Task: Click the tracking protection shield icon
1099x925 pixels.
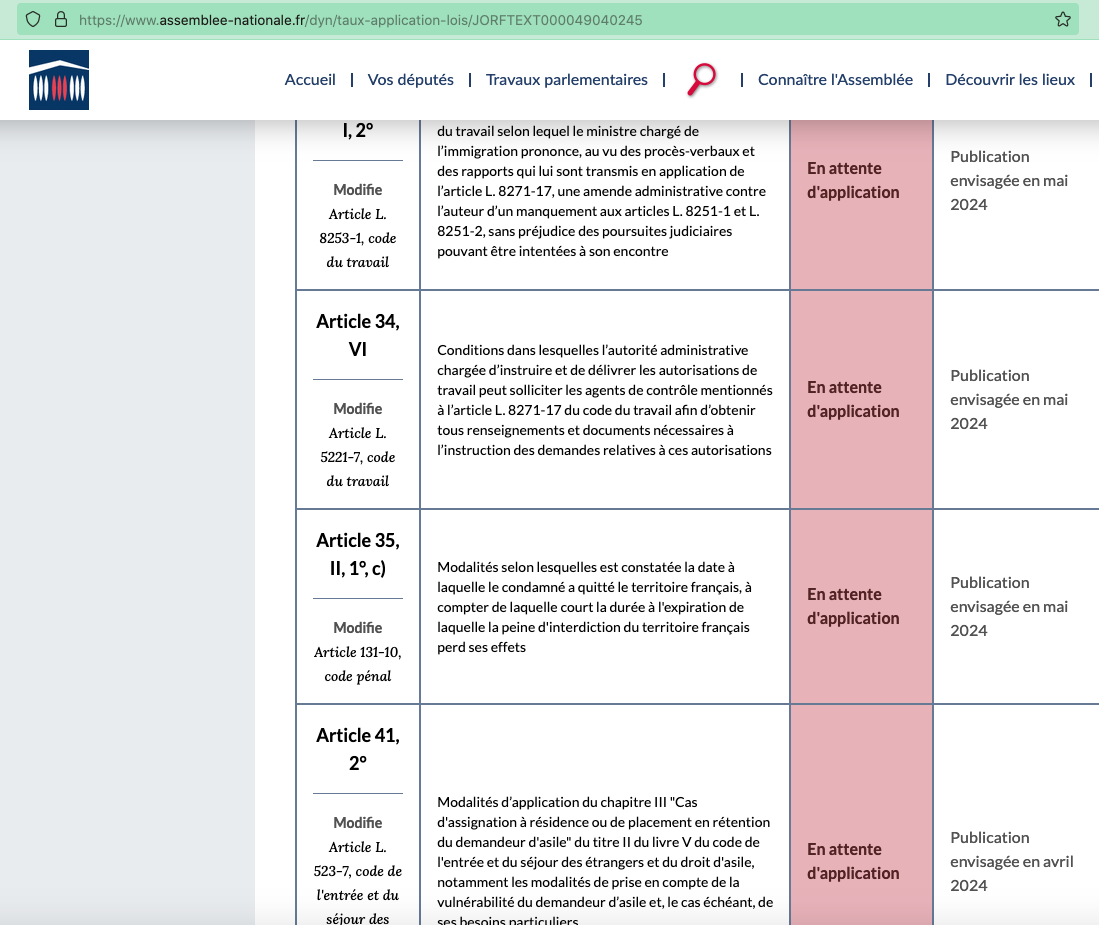Action: coord(34,19)
